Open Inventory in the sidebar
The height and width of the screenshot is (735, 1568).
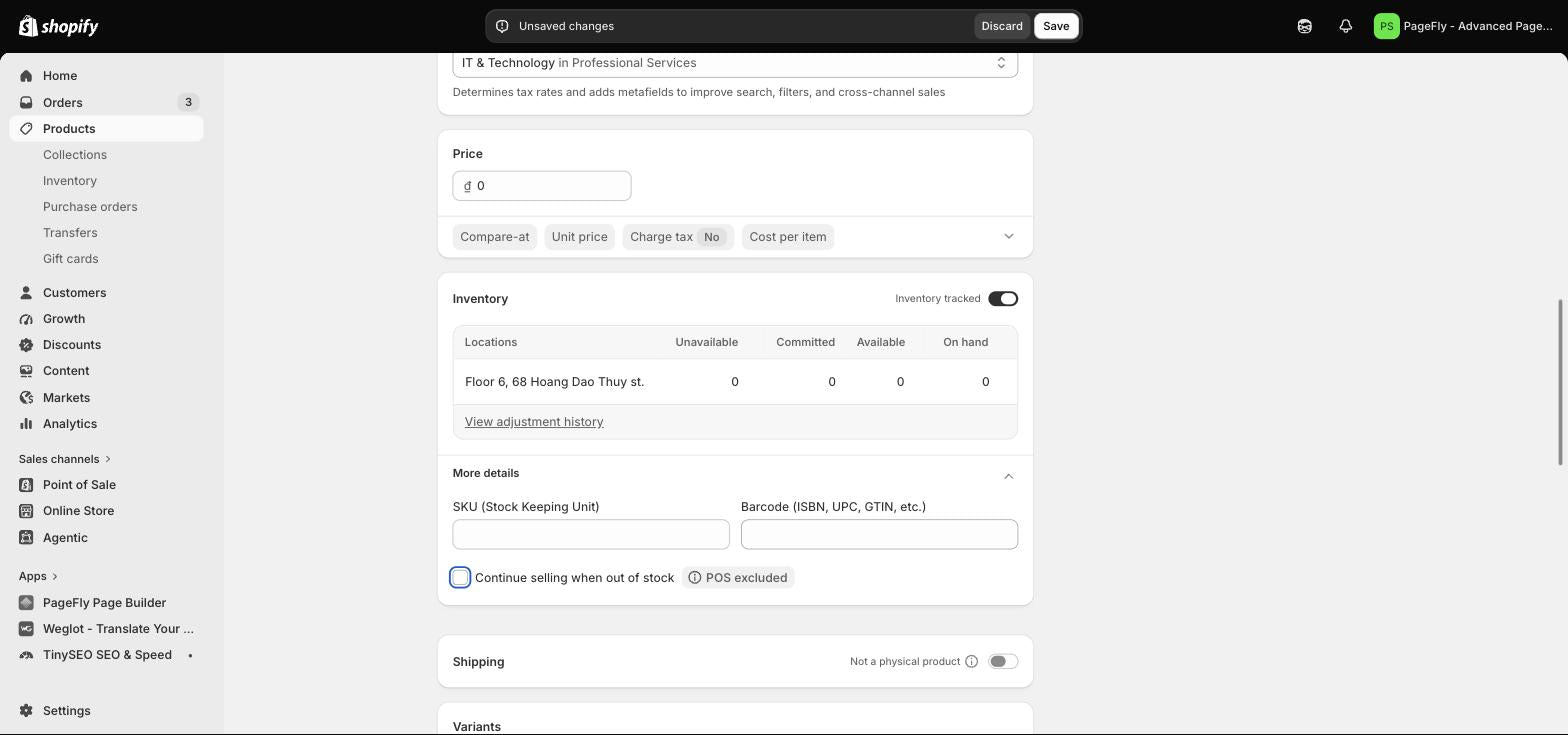tap(70, 181)
